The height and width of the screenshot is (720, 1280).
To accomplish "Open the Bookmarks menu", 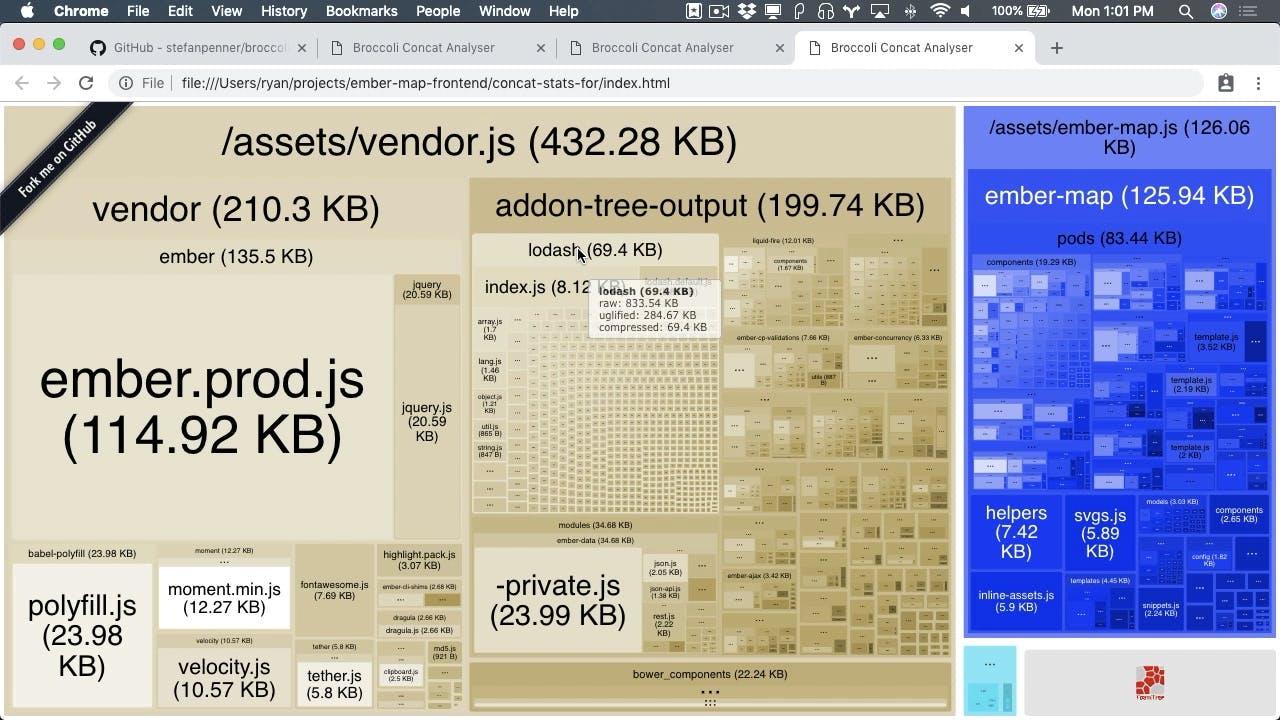I will click(362, 11).
